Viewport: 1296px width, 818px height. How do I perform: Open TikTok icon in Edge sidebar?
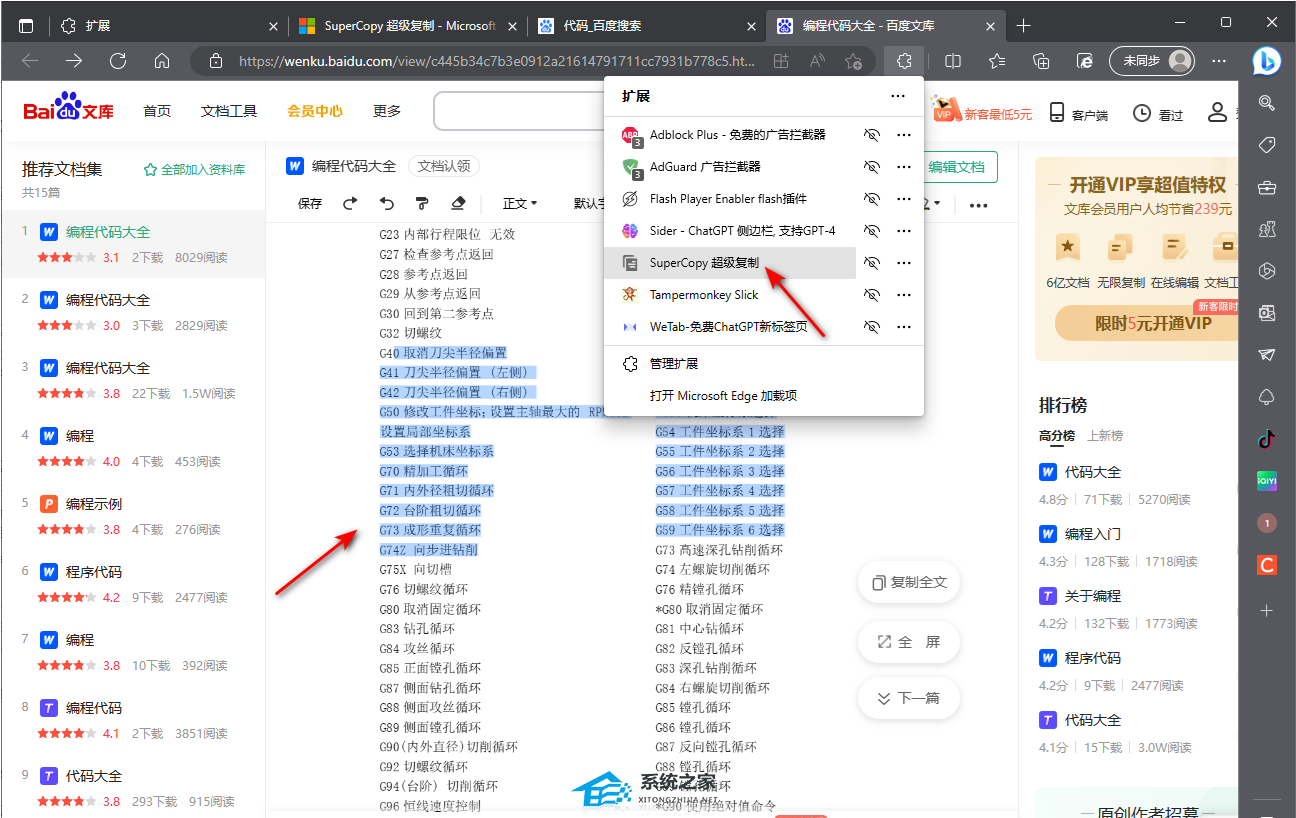click(1267, 439)
